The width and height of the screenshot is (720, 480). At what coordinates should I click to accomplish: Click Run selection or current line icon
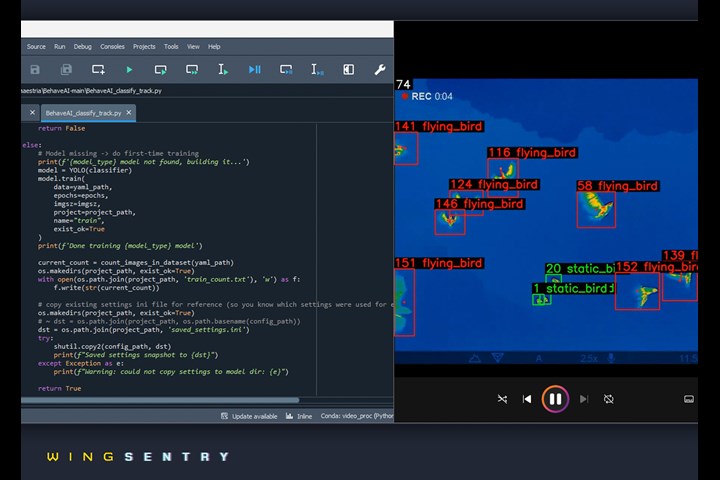click(x=223, y=70)
